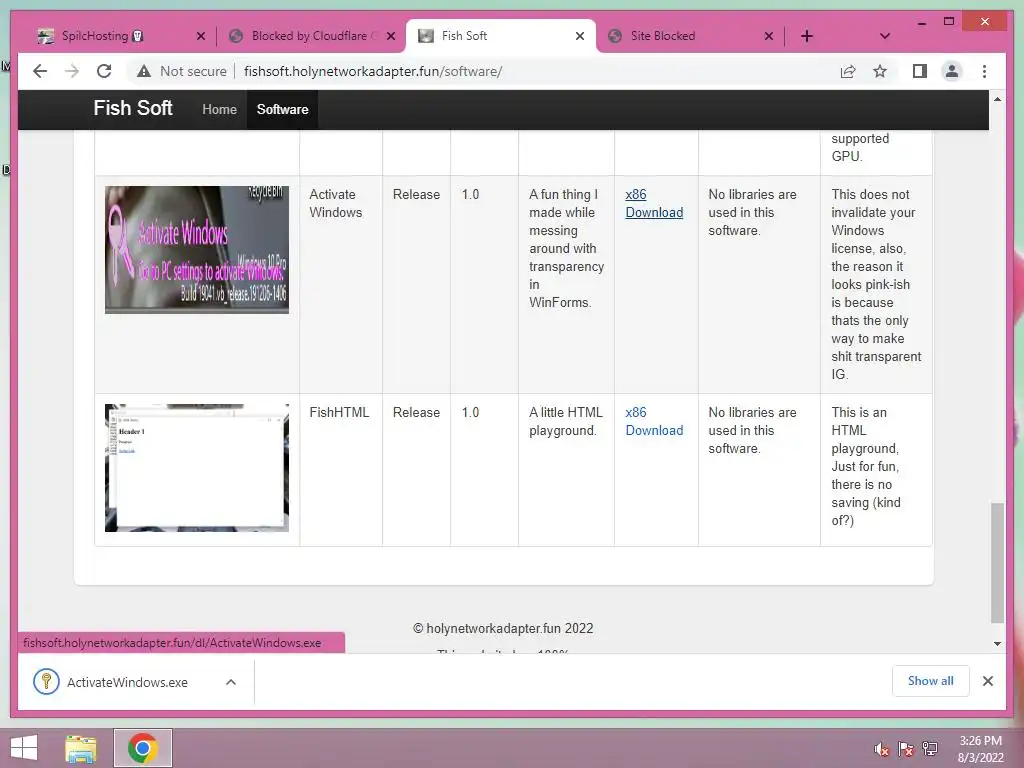Reload the Fish Soft page
Viewport: 1024px width, 768px height.
pos(104,71)
